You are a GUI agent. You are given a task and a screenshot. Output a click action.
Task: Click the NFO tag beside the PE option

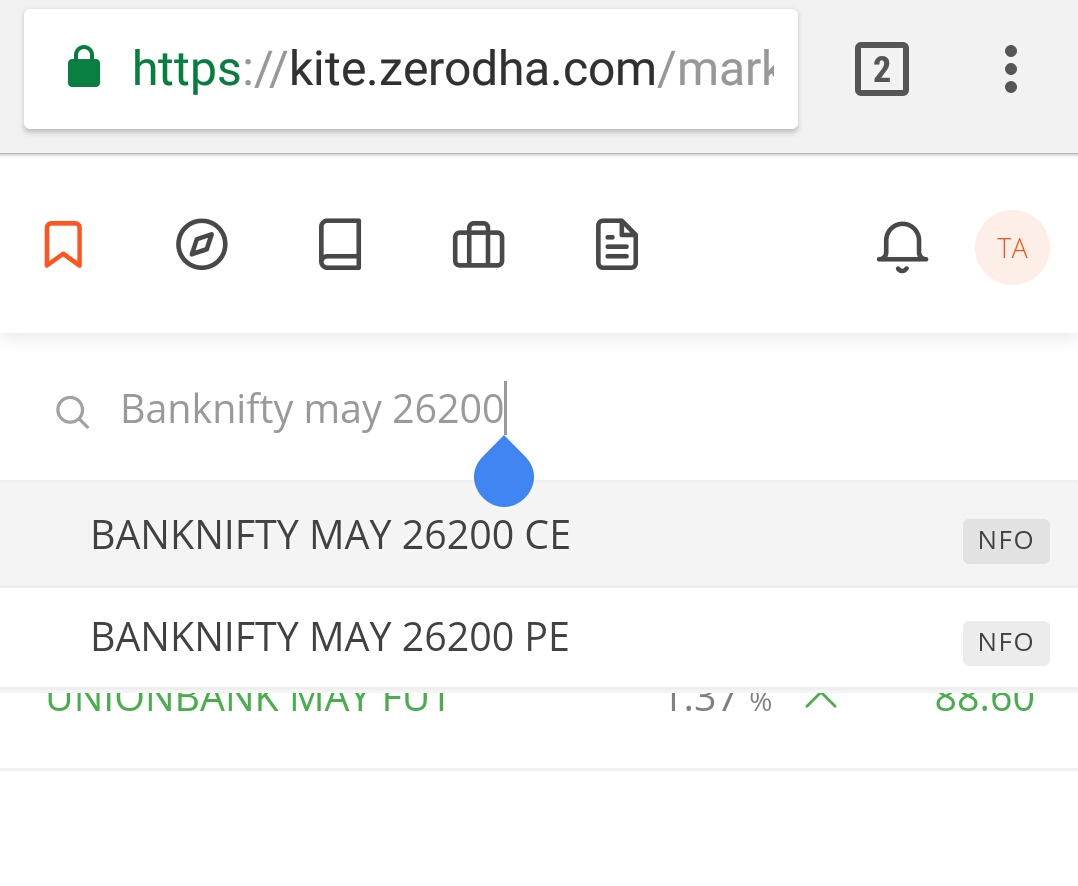coord(1006,643)
